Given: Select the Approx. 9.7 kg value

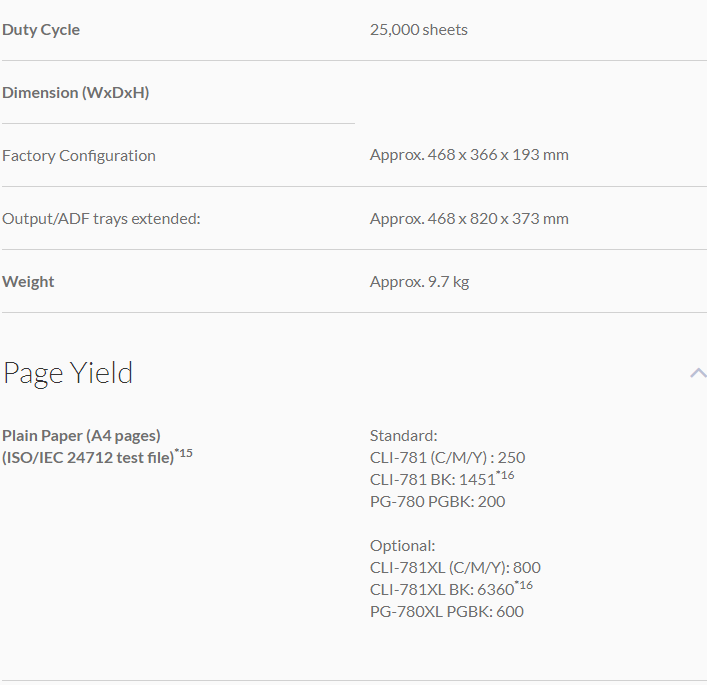Looking at the screenshot, I should (419, 282).
